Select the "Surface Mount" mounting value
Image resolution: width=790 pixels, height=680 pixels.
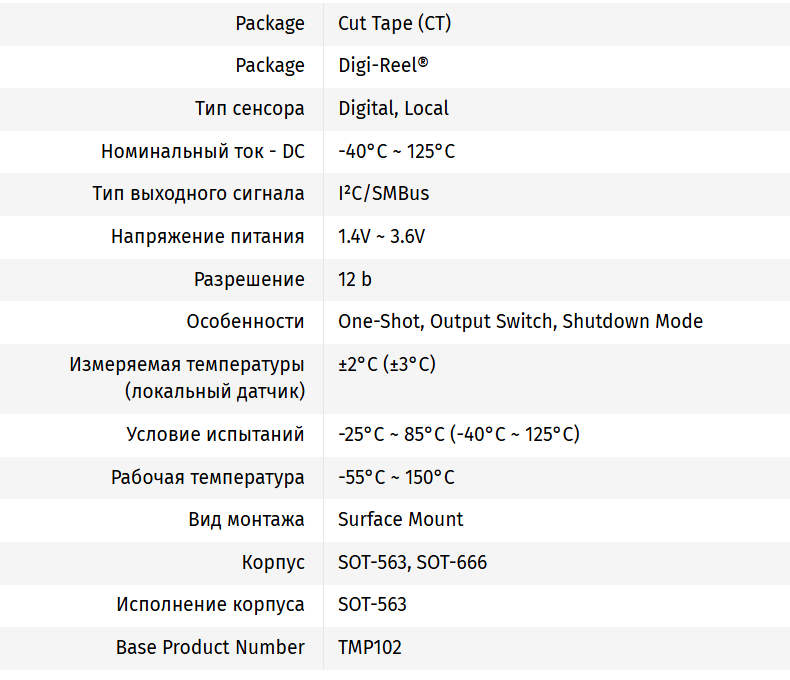click(400, 519)
